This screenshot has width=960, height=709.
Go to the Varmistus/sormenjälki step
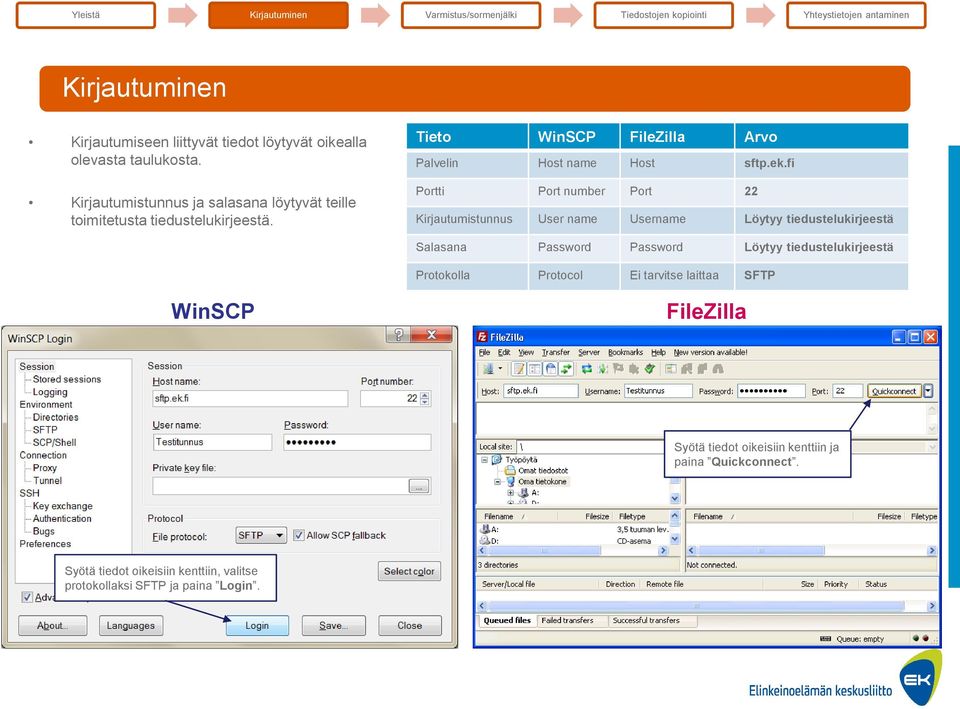(471, 15)
